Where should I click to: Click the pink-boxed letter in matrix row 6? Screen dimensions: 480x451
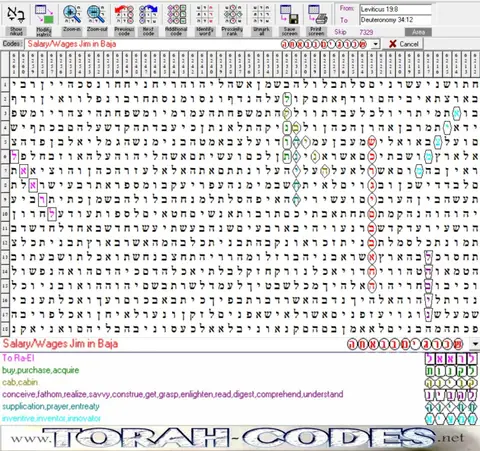[x=14, y=156]
